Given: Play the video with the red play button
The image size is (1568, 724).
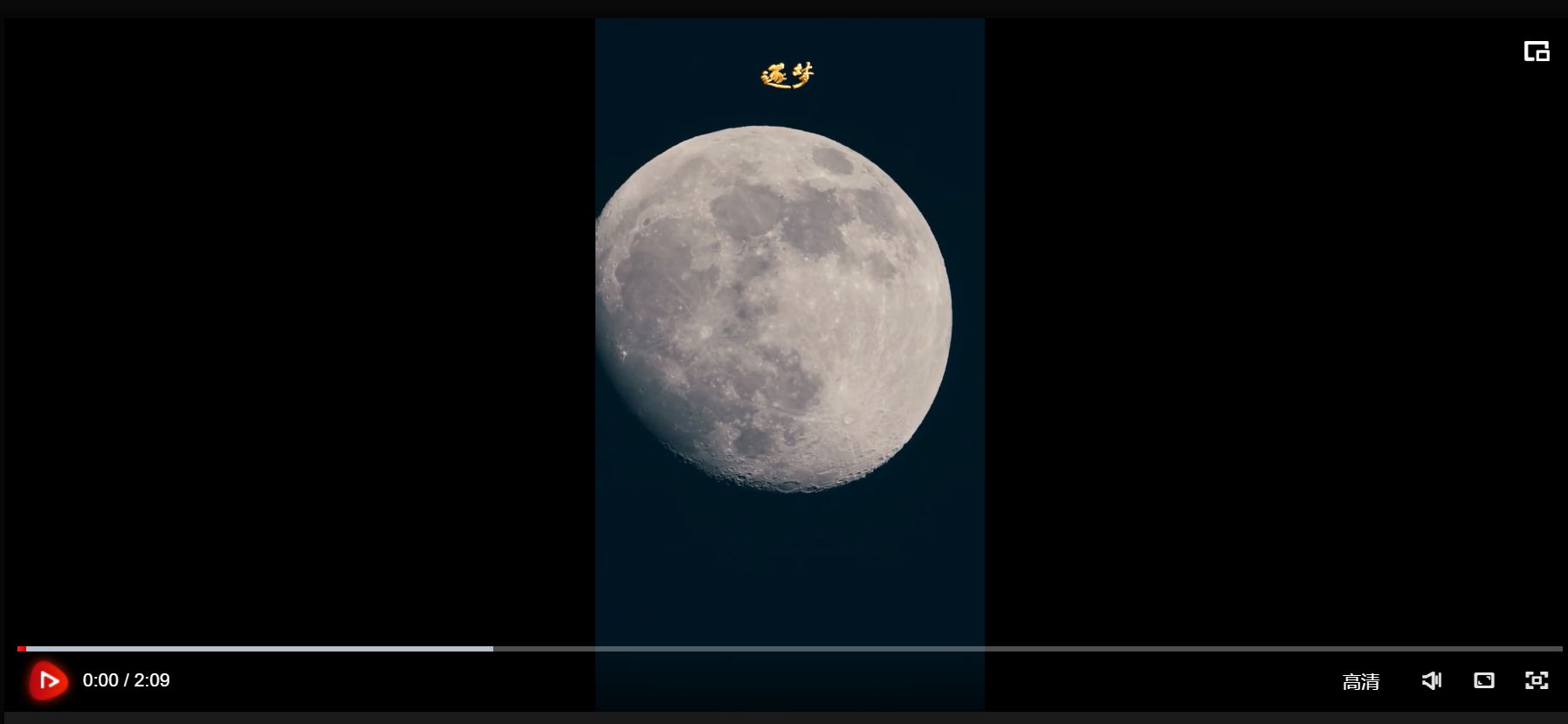Looking at the screenshot, I should point(49,680).
